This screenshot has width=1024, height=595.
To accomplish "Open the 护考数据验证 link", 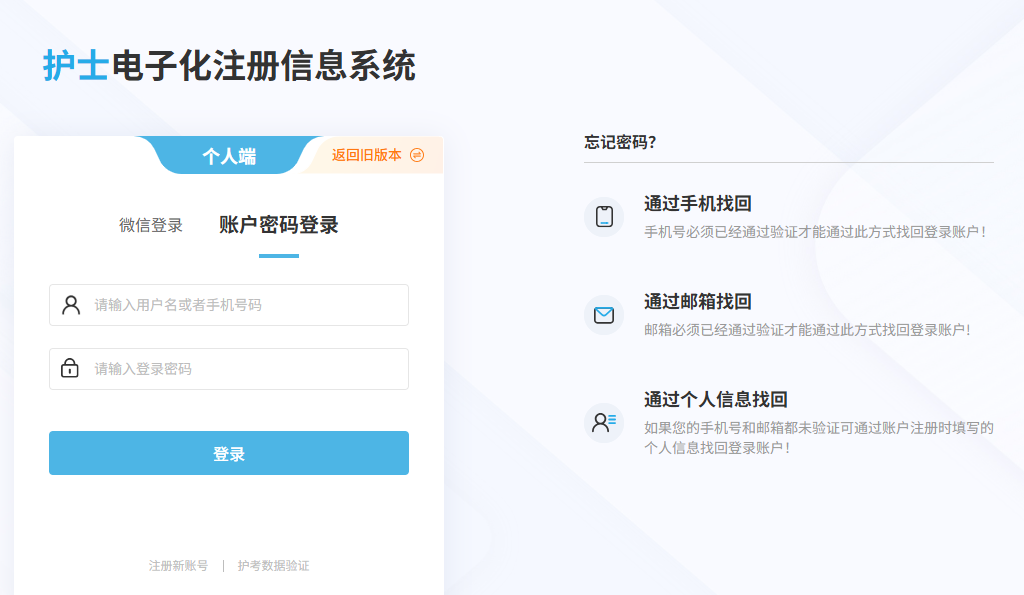I will point(273,566).
